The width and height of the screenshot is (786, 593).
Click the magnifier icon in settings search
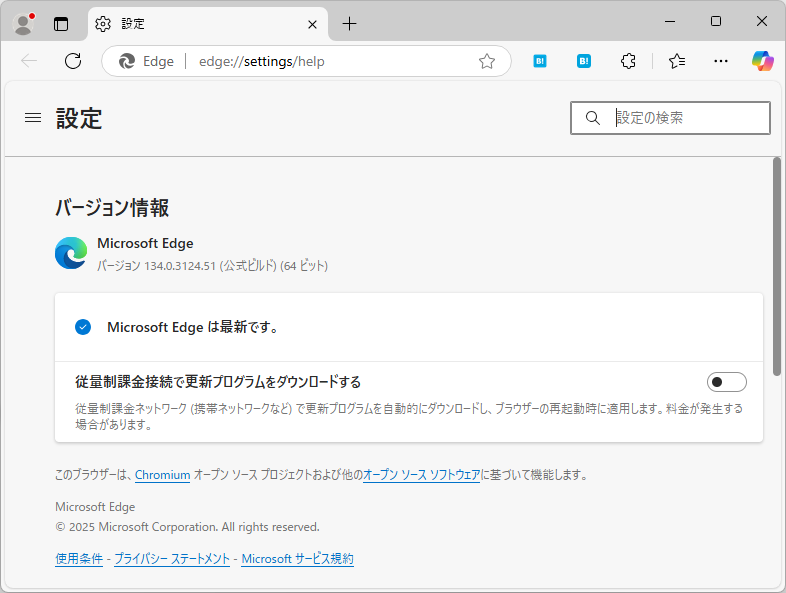tap(593, 118)
